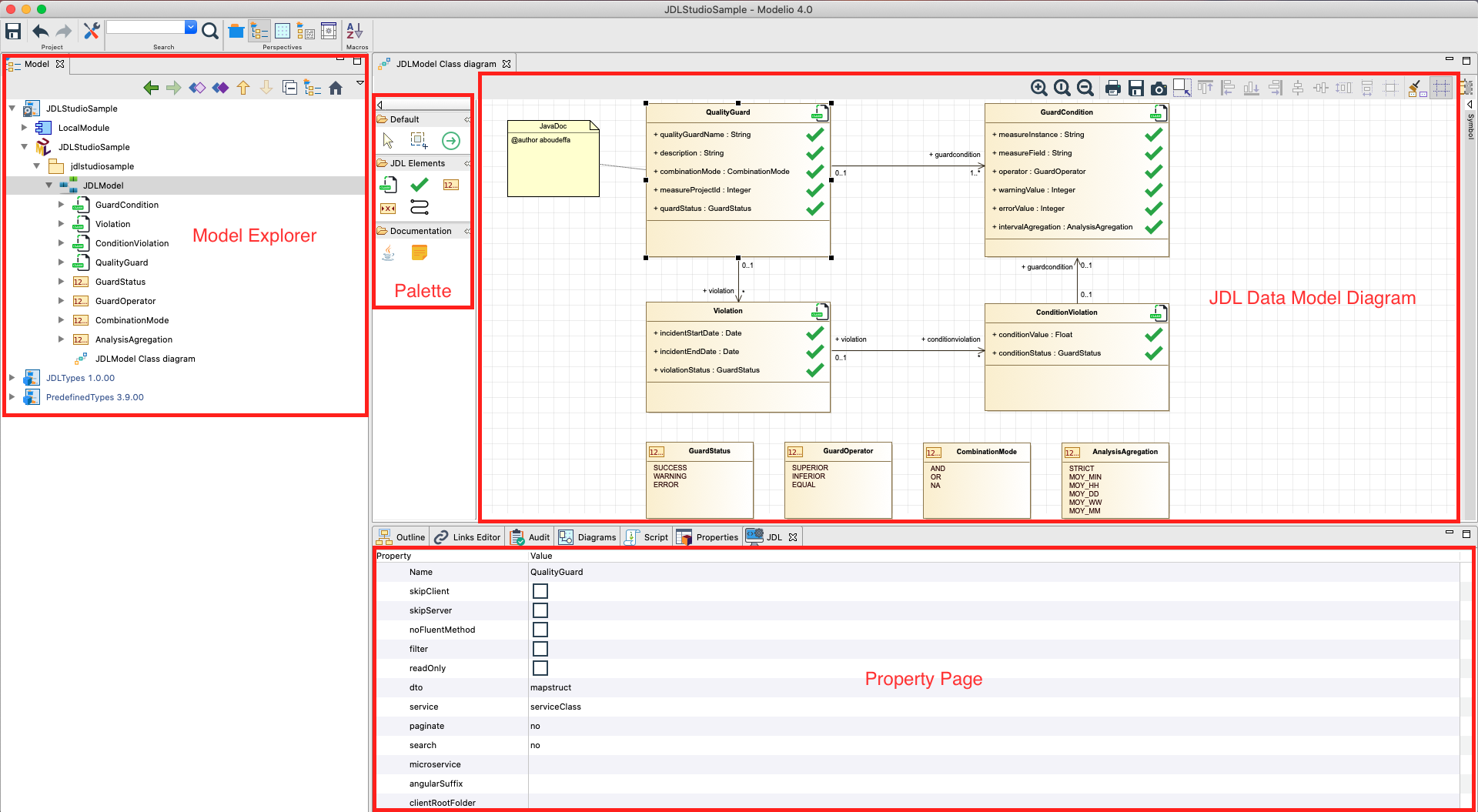1478x812 pixels.
Task: Capture the diagram with the camera icon
Action: (1159, 88)
